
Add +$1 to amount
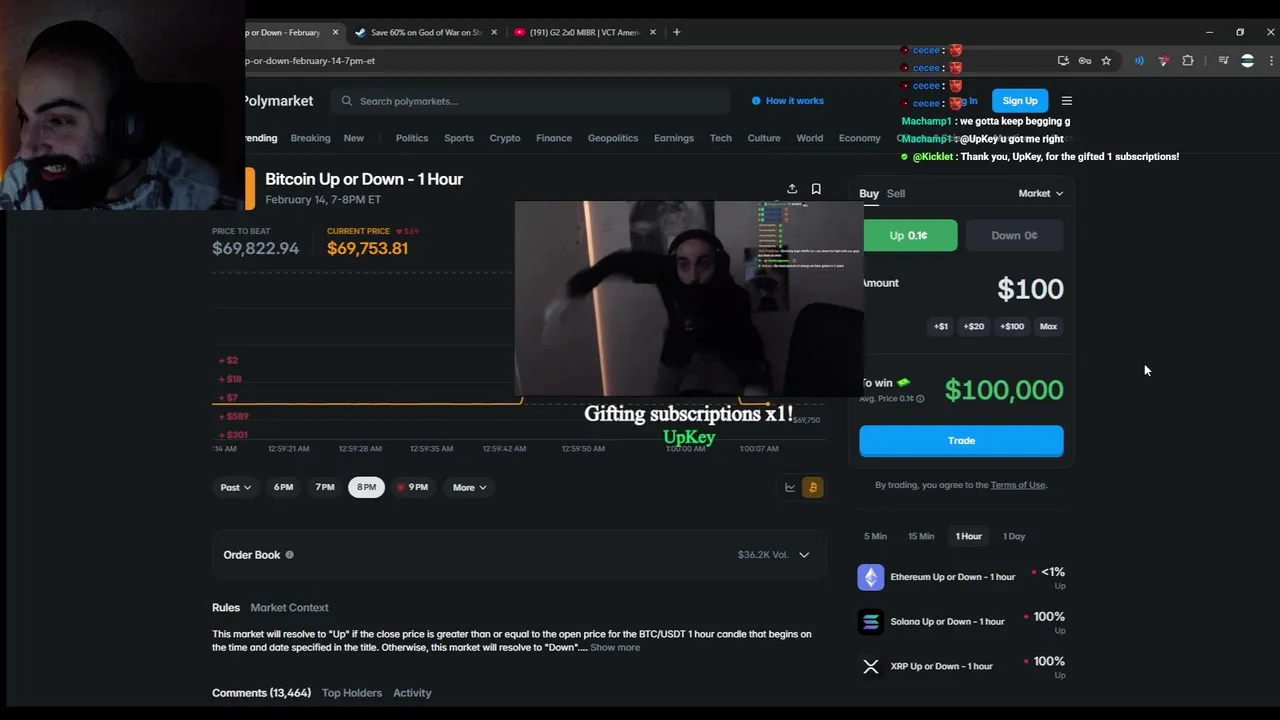(941, 327)
